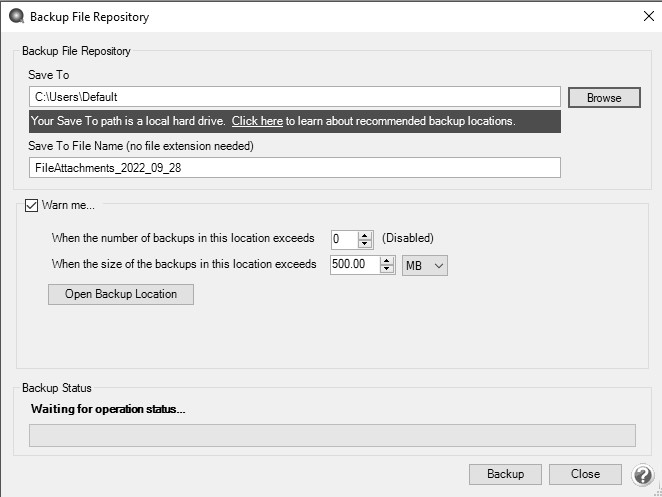Increase the backup size threshold value
Image resolution: width=662 pixels, height=497 pixels.
tap(386, 260)
